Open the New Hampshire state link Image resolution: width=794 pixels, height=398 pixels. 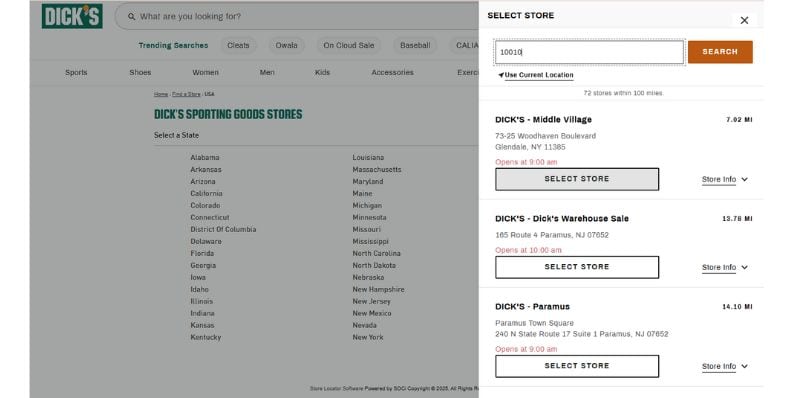(378, 290)
